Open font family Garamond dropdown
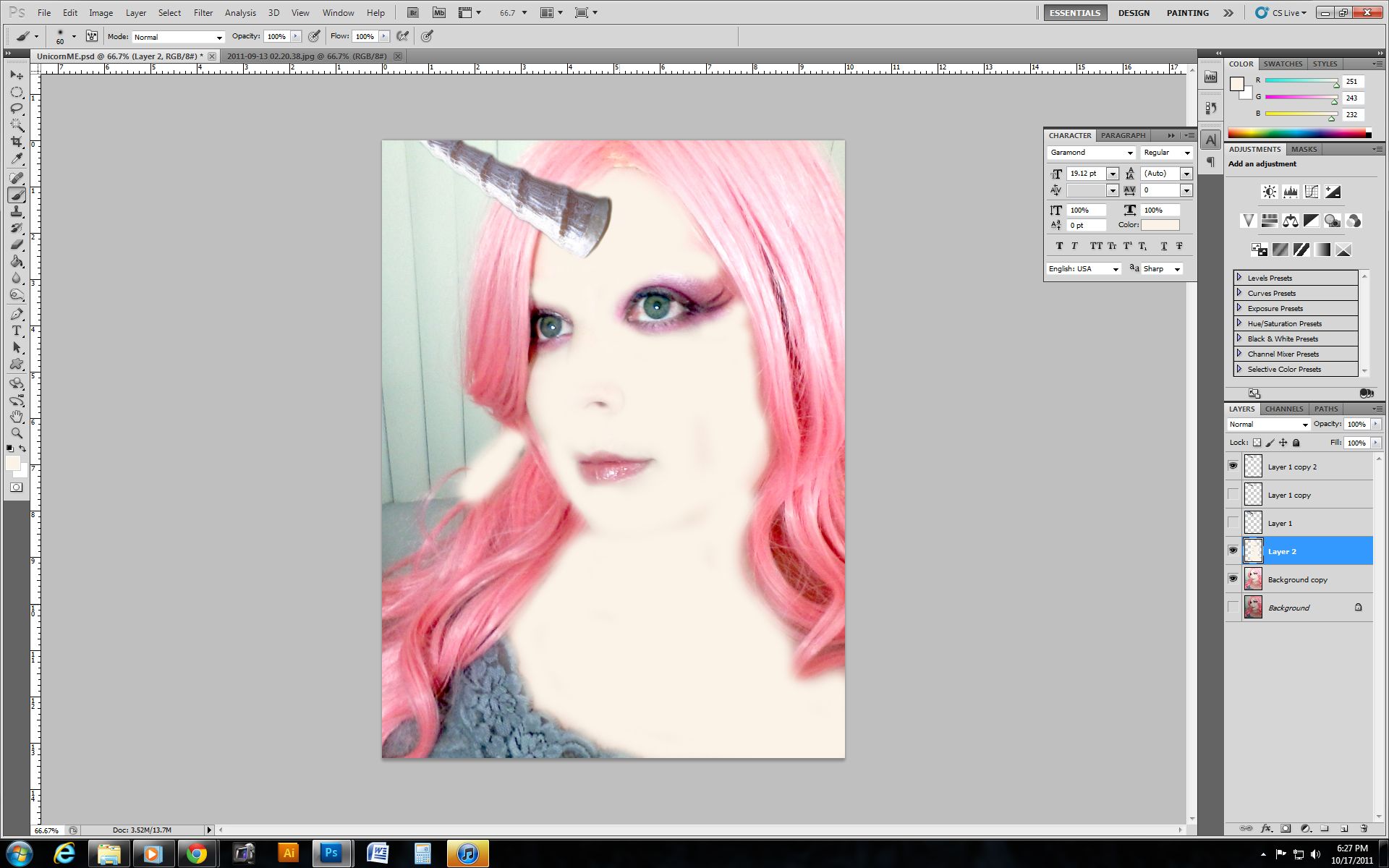The image size is (1389, 868). [1091, 153]
